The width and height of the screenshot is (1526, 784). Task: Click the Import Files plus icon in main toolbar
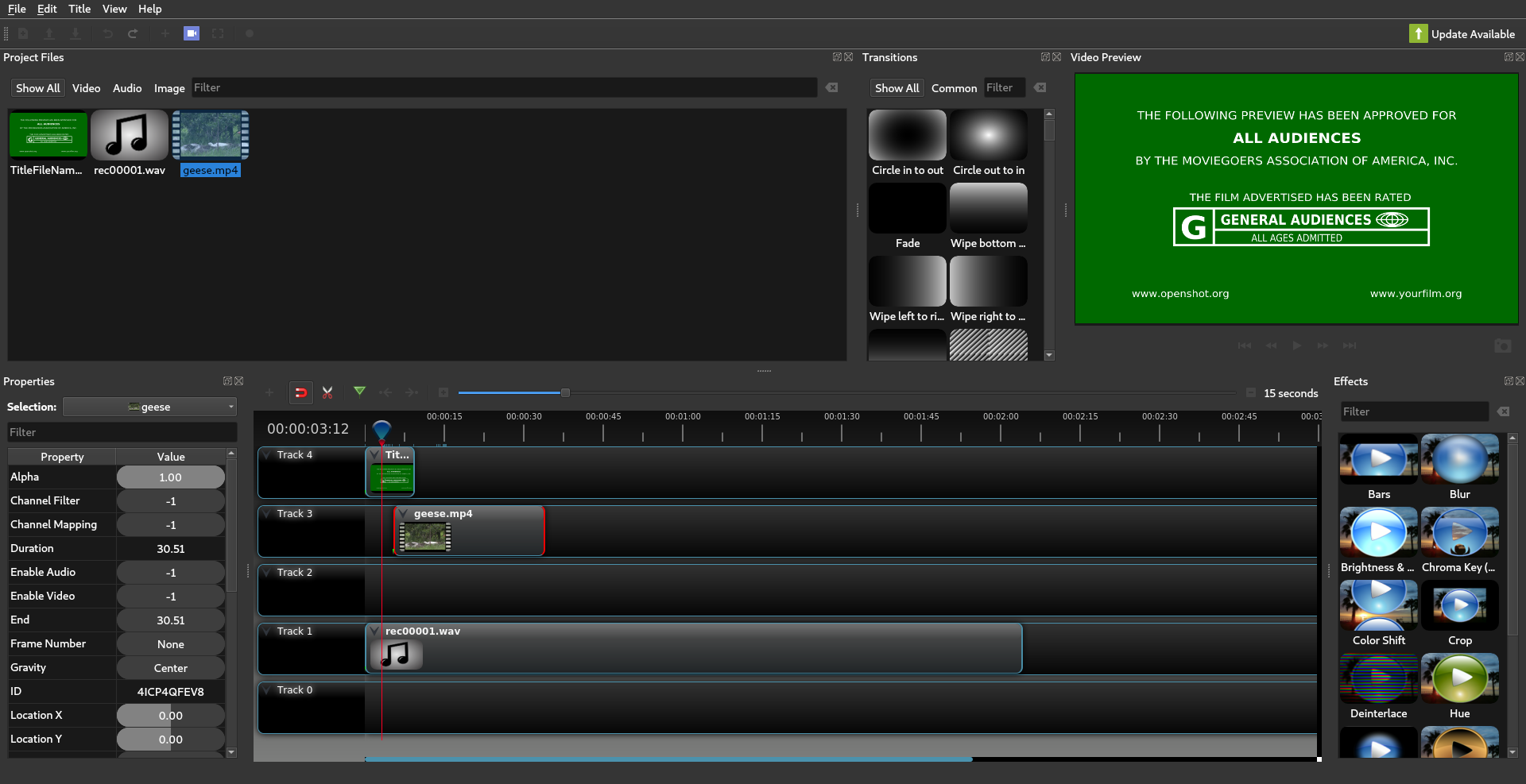pyautogui.click(x=165, y=33)
